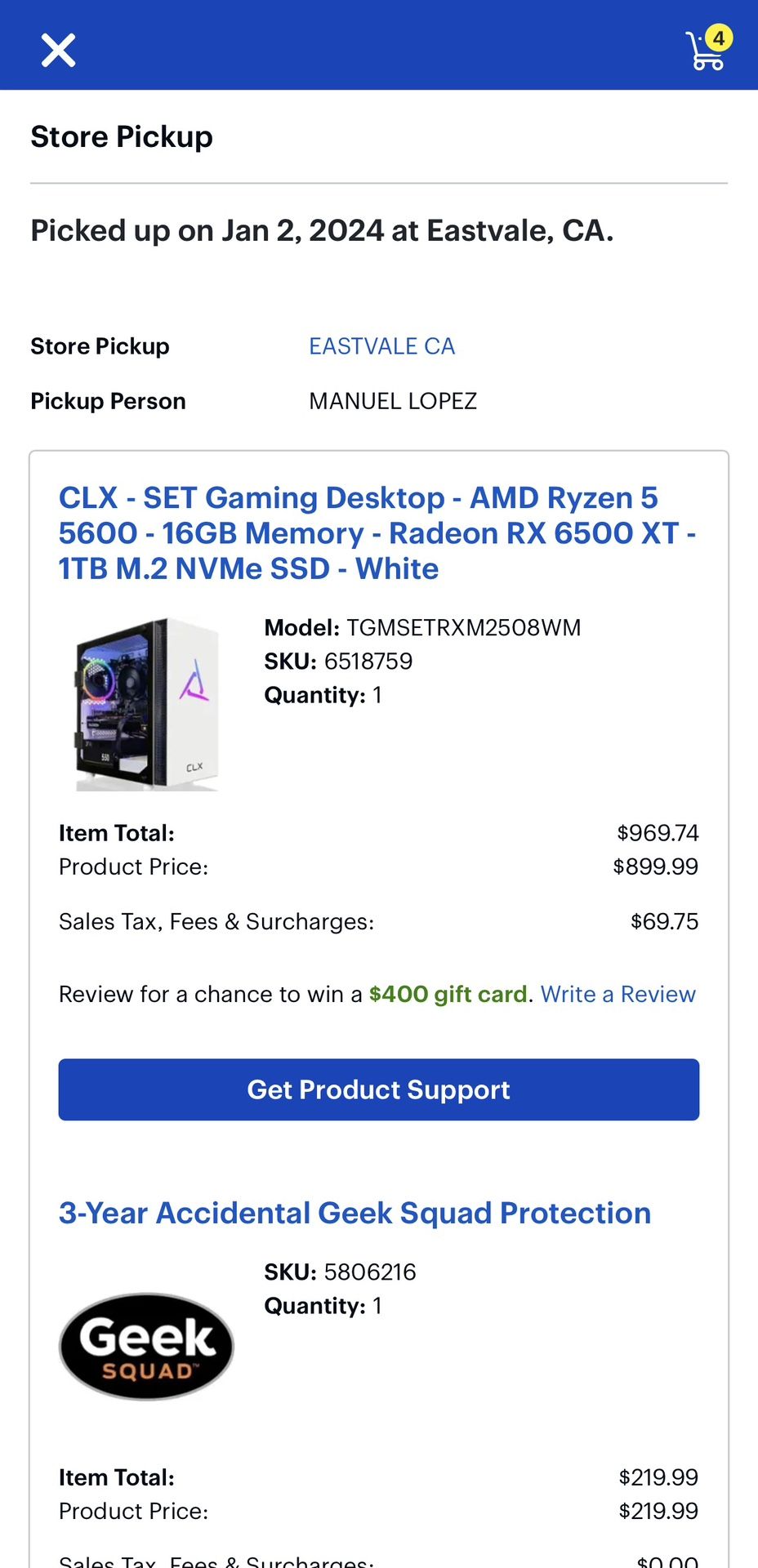Image resolution: width=758 pixels, height=1568 pixels.
Task: Tap the $69.75 sales tax amount
Action: (x=664, y=921)
